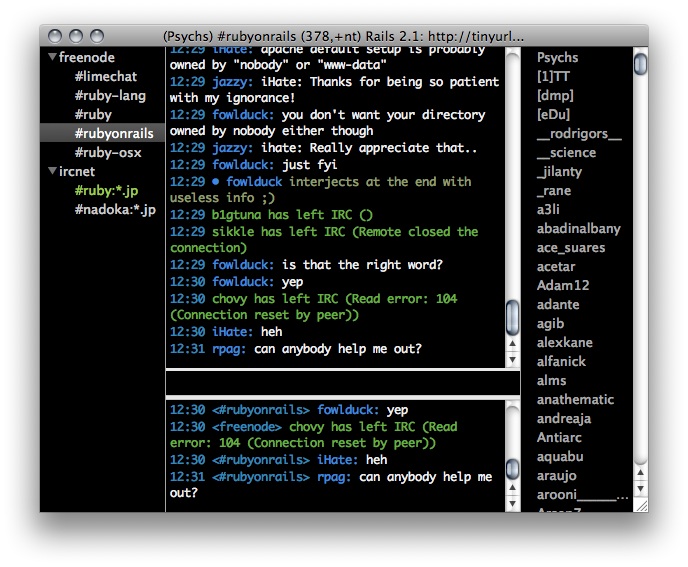Select __rodrigors__ in the member list
The image size is (688, 567).
[579, 134]
